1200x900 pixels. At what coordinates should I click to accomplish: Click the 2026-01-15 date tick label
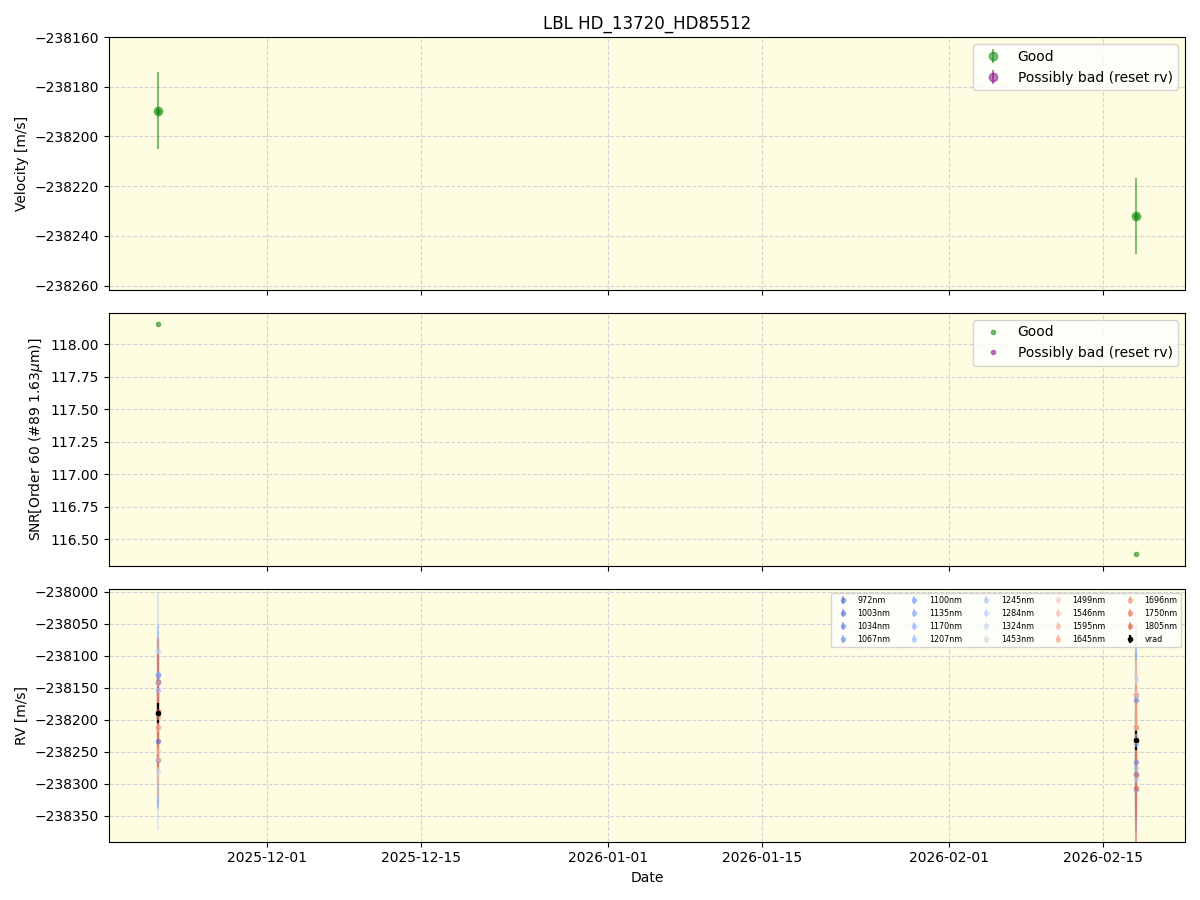pos(762,857)
